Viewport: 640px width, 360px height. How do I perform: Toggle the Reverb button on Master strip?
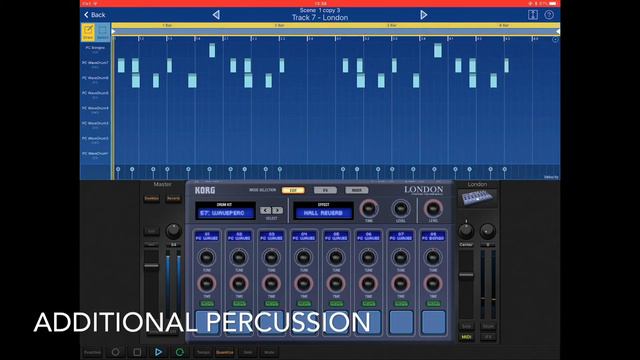[173, 199]
